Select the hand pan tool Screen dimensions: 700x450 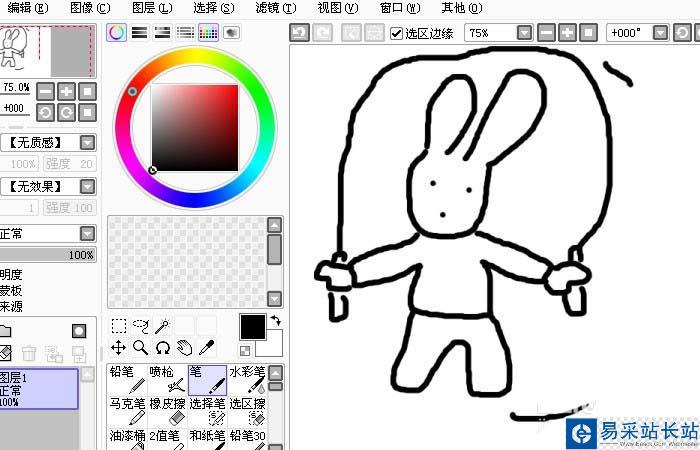tap(184, 347)
